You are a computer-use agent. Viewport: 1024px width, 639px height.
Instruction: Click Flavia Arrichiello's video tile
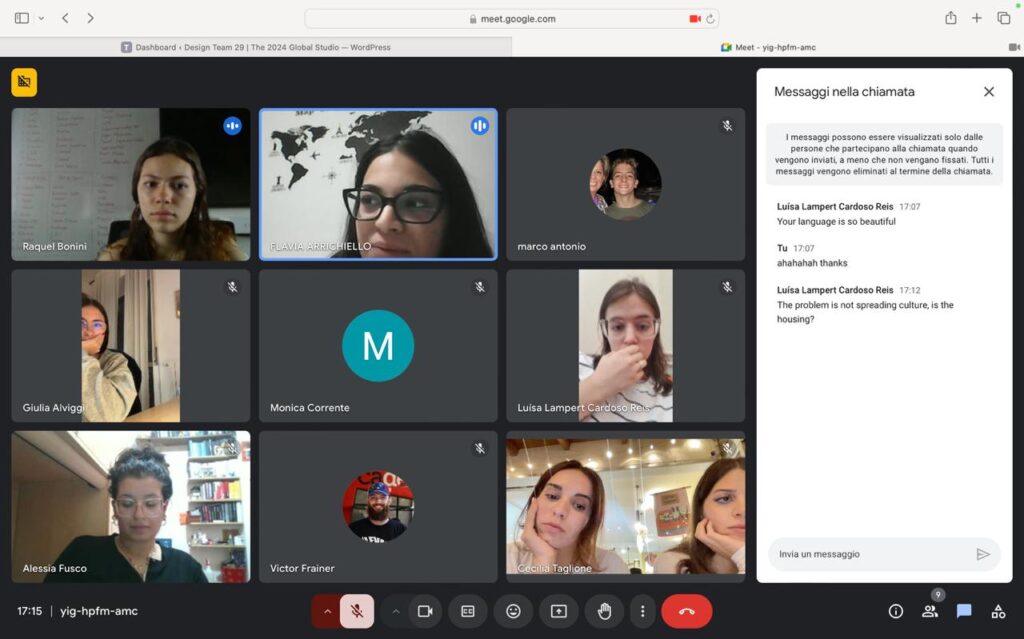pos(378,184)
